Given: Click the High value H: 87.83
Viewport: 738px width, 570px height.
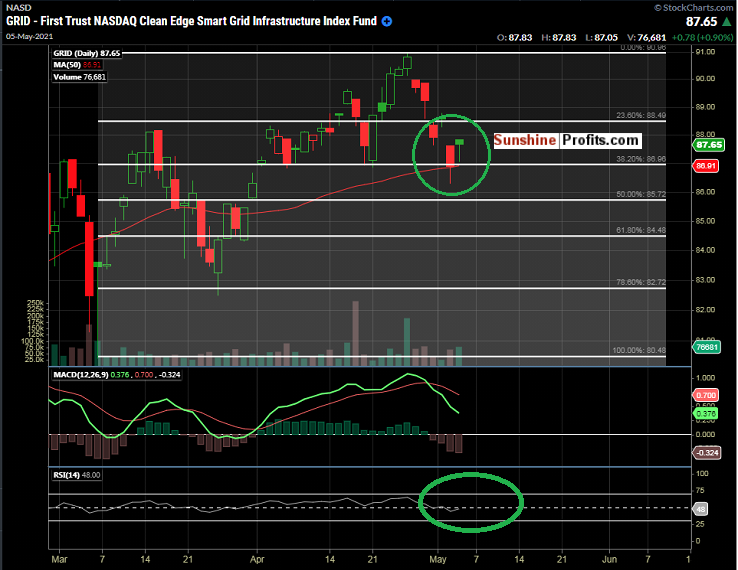Looking at the screenshot, I should click(x=559, y=37).
